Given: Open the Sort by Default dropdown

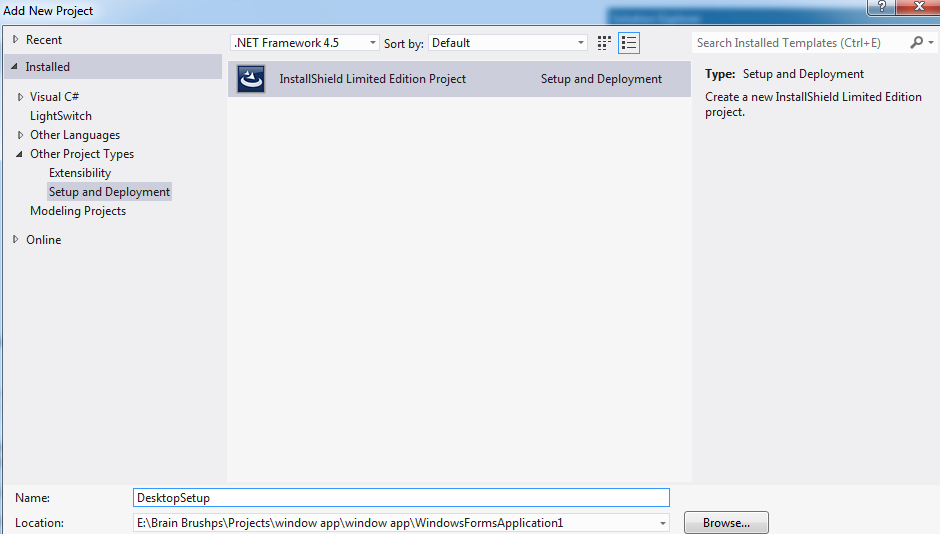Looking at the screenshot, I should [508, 43].
